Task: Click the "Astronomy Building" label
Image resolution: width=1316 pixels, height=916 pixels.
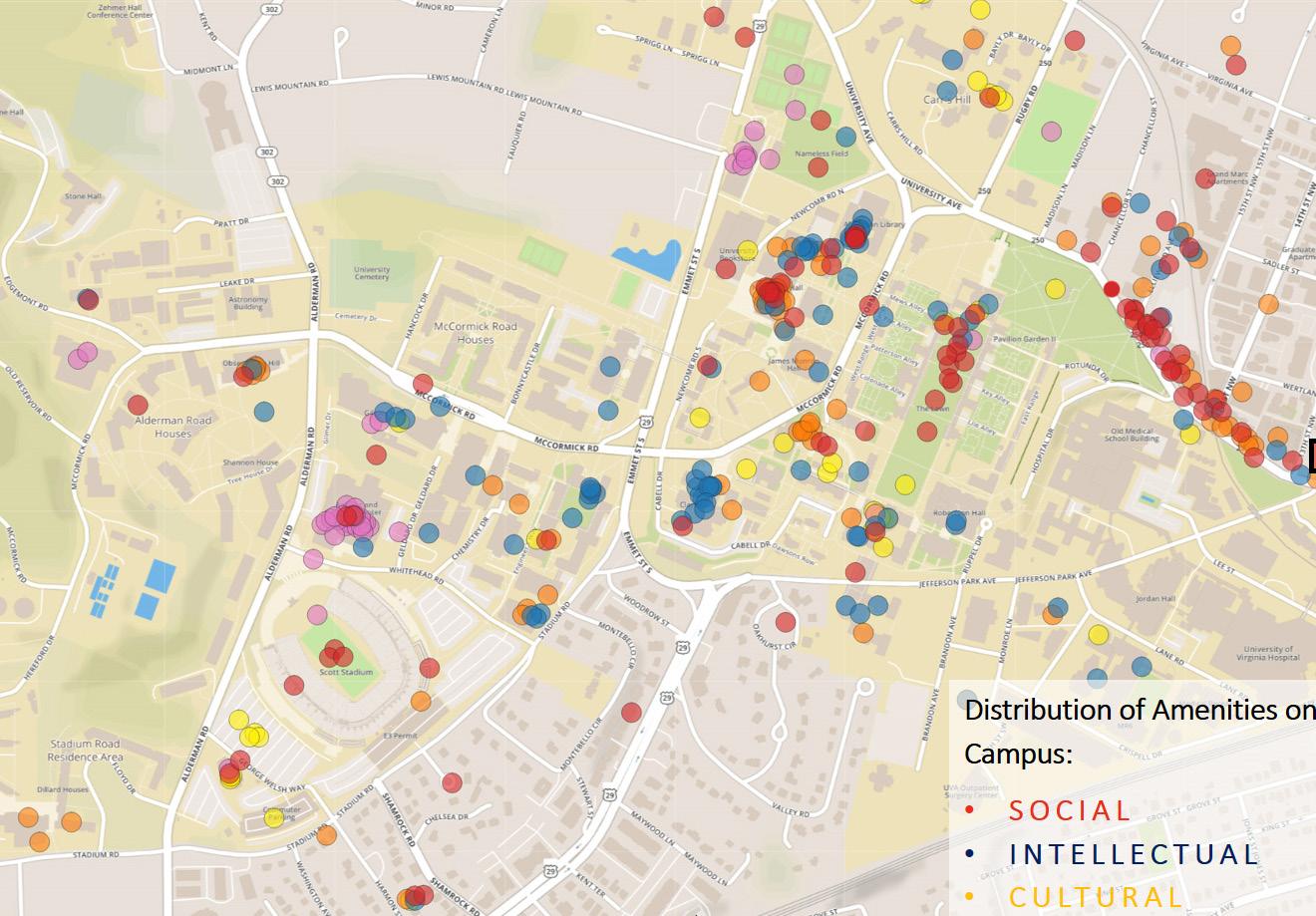Action: point(248,303)
